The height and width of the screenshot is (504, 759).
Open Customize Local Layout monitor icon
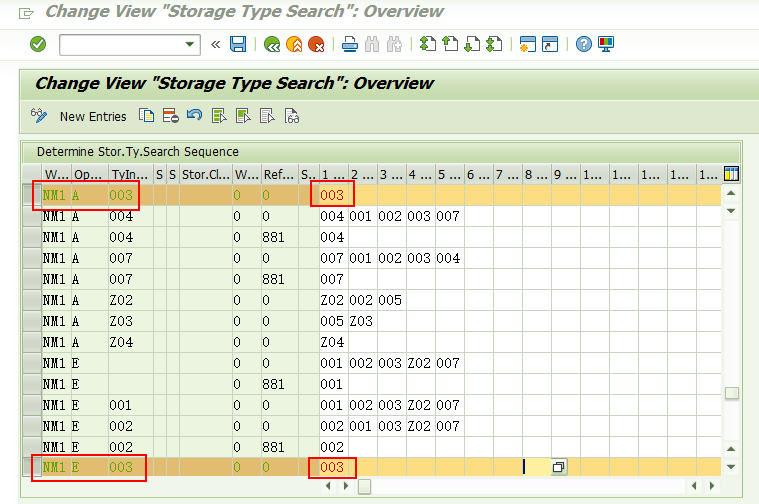[x=606, y=45]
